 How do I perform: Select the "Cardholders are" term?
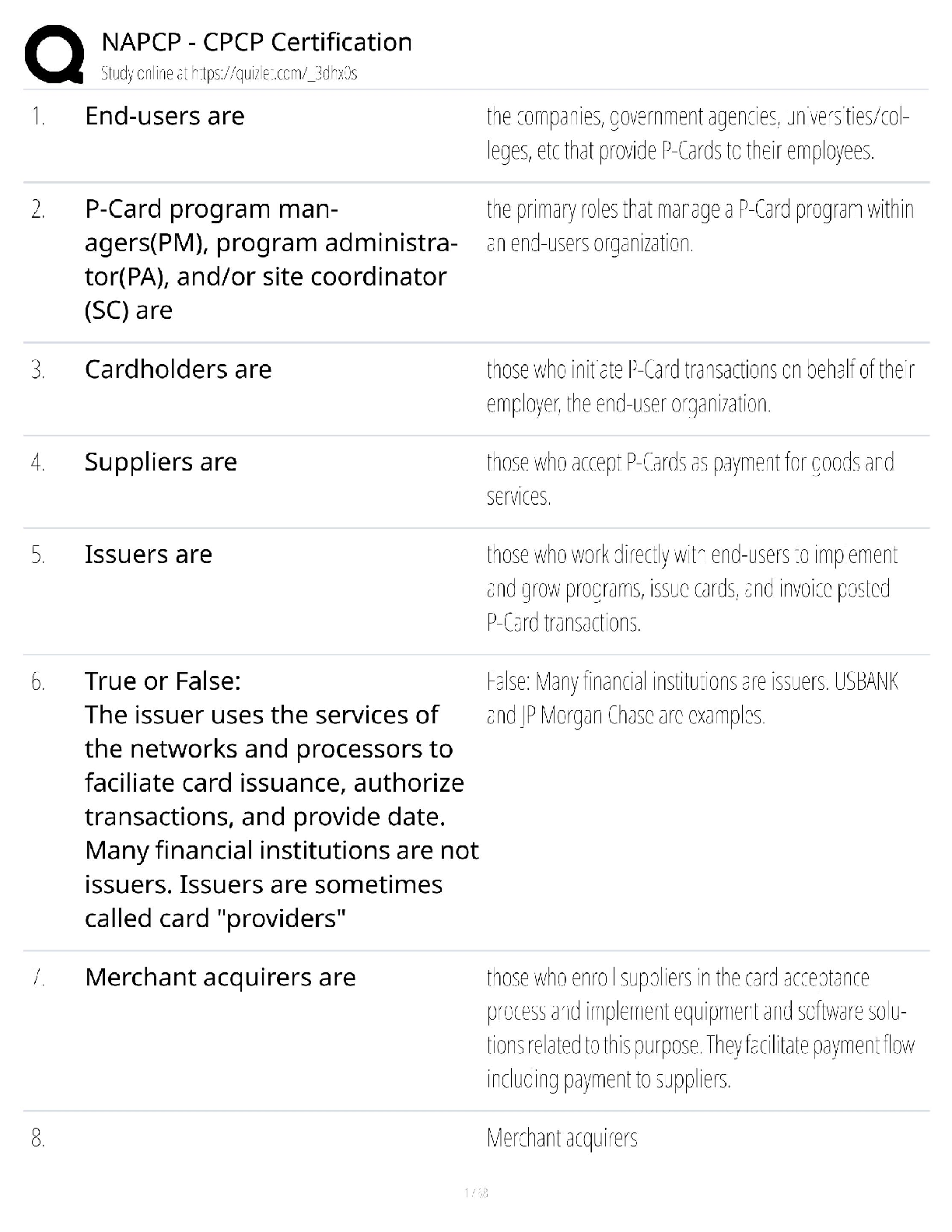(x=178, y=369)
